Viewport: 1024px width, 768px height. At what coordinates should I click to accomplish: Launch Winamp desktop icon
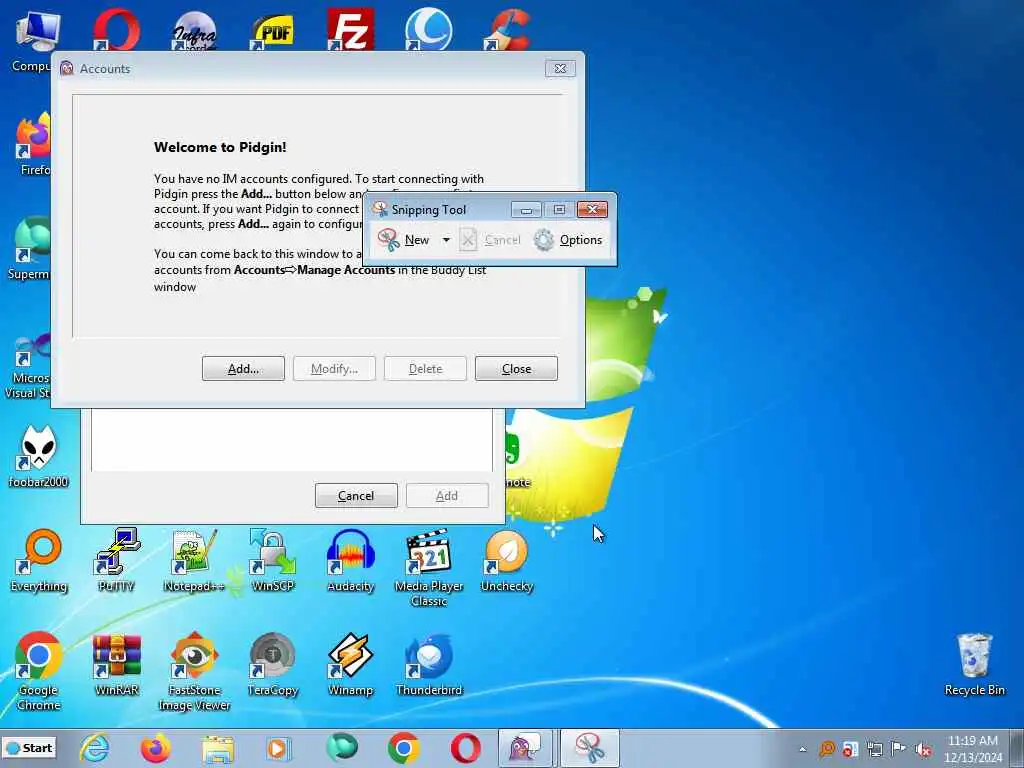(351, 665)
